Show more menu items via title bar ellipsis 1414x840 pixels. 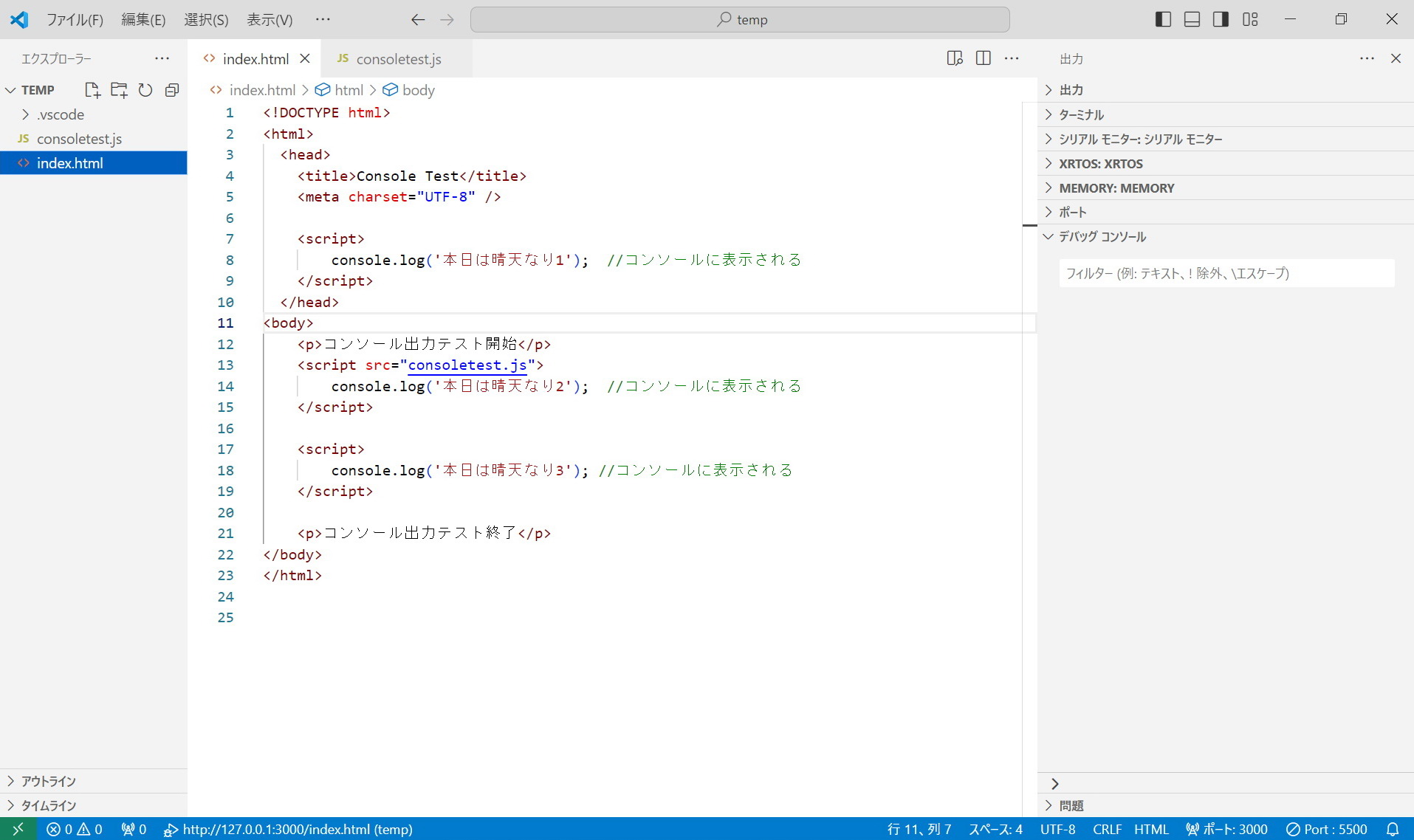(x=323, y=19)
